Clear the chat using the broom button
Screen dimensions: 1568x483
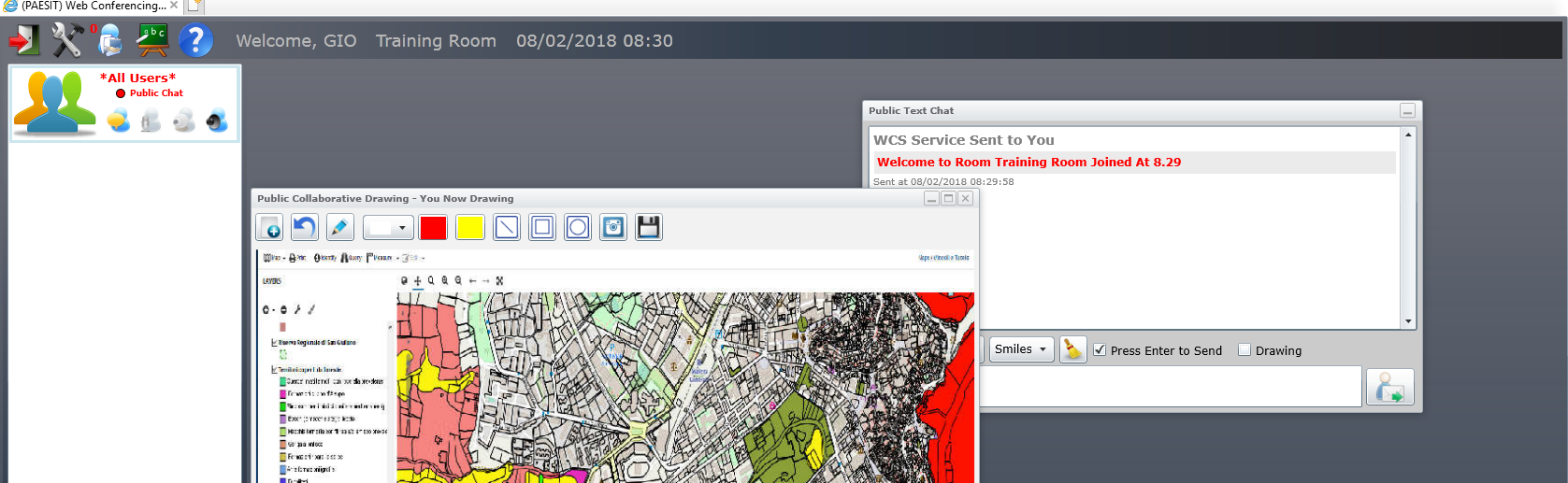1072,349
